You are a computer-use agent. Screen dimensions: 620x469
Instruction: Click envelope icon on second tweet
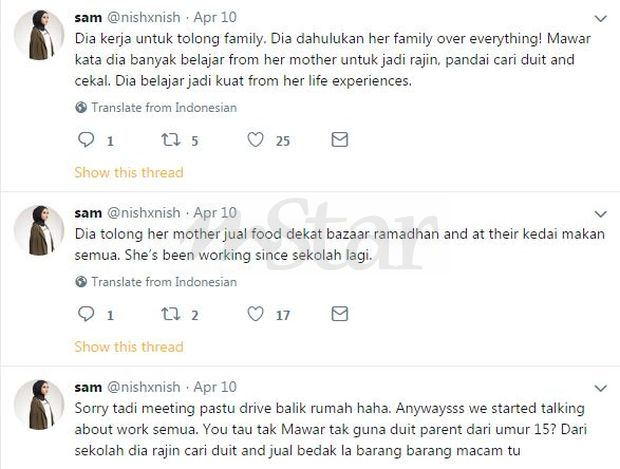339,314
